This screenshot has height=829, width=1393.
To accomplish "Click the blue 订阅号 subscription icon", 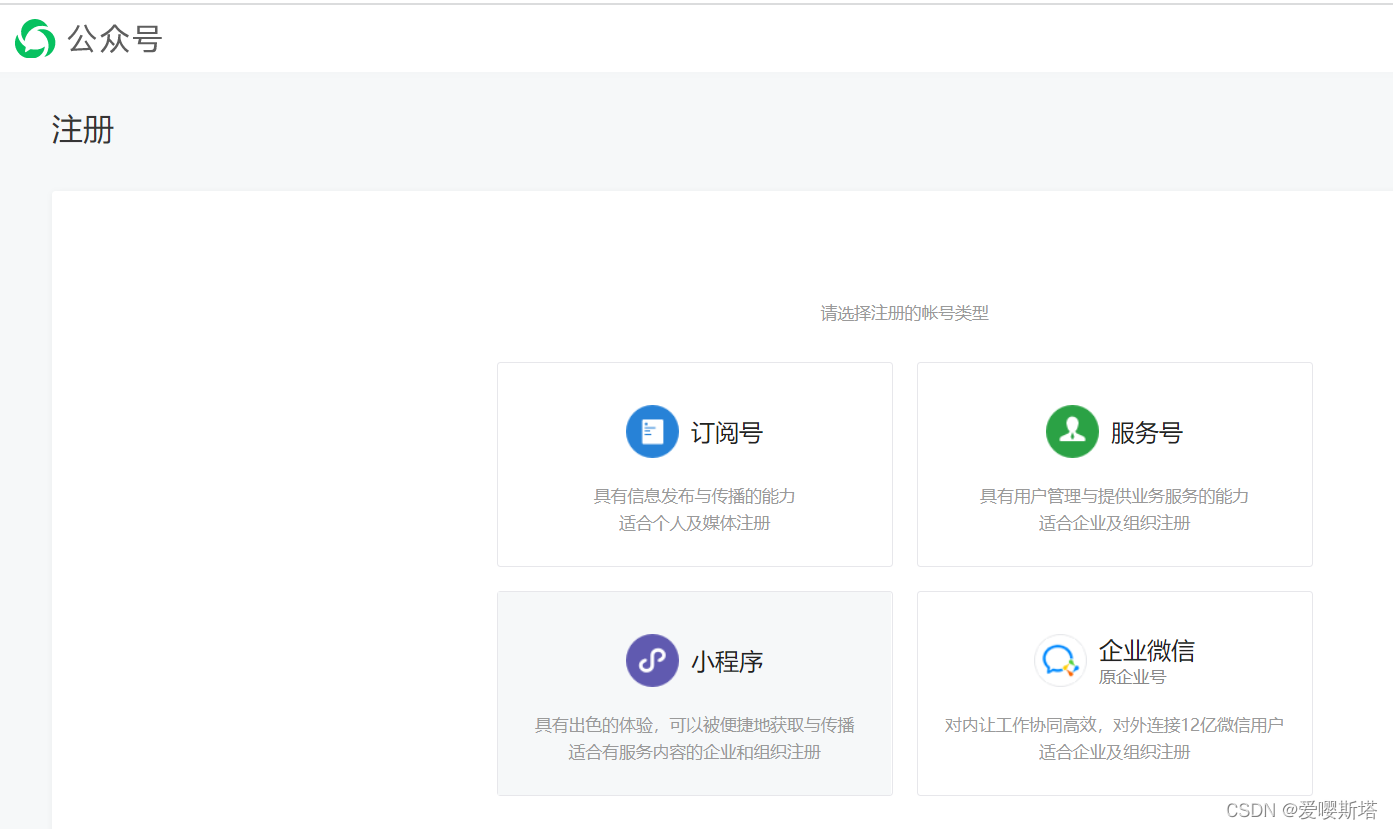I will click(x=652, y=432).
